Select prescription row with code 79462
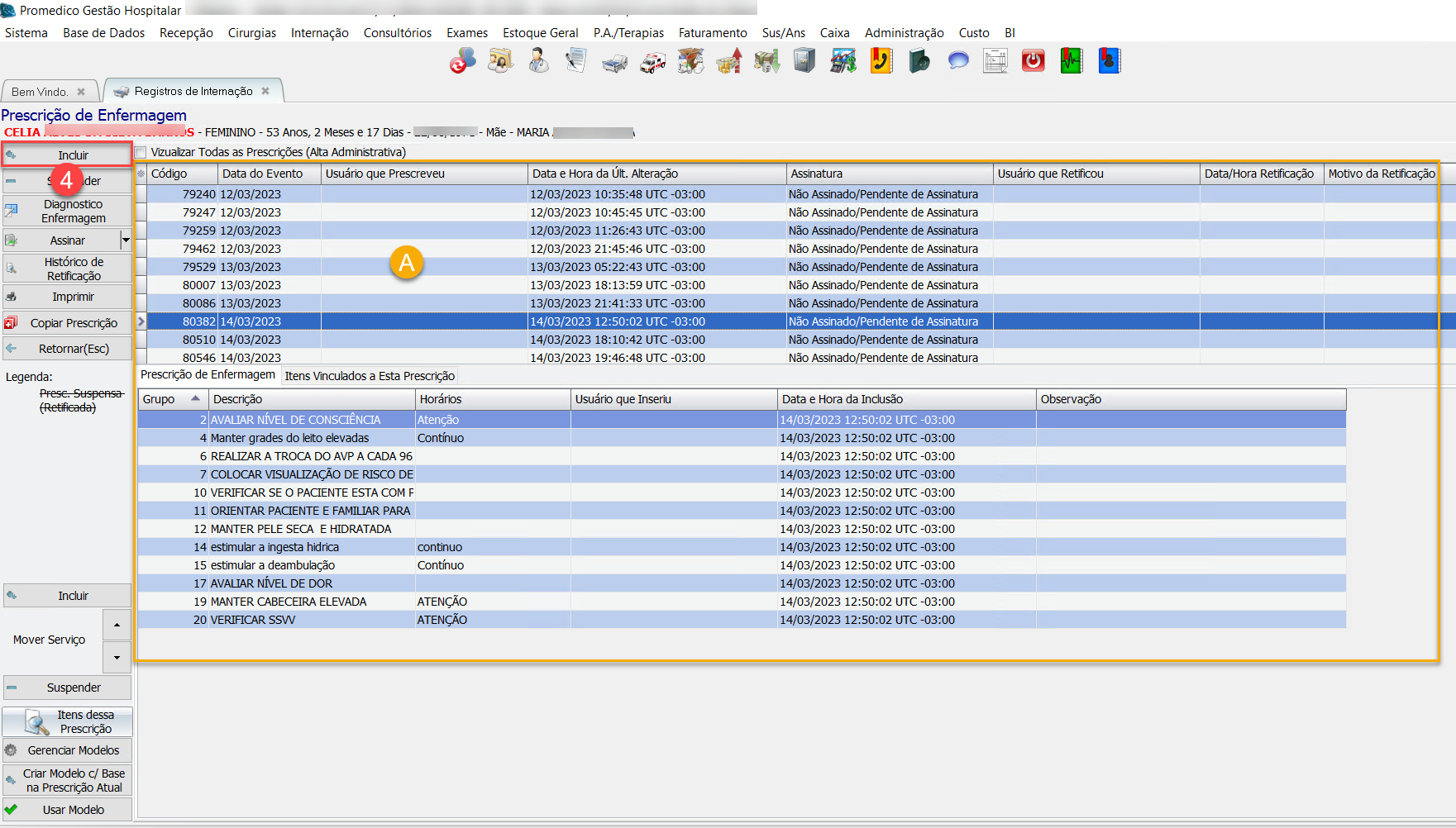 click(x=198, y=249)
